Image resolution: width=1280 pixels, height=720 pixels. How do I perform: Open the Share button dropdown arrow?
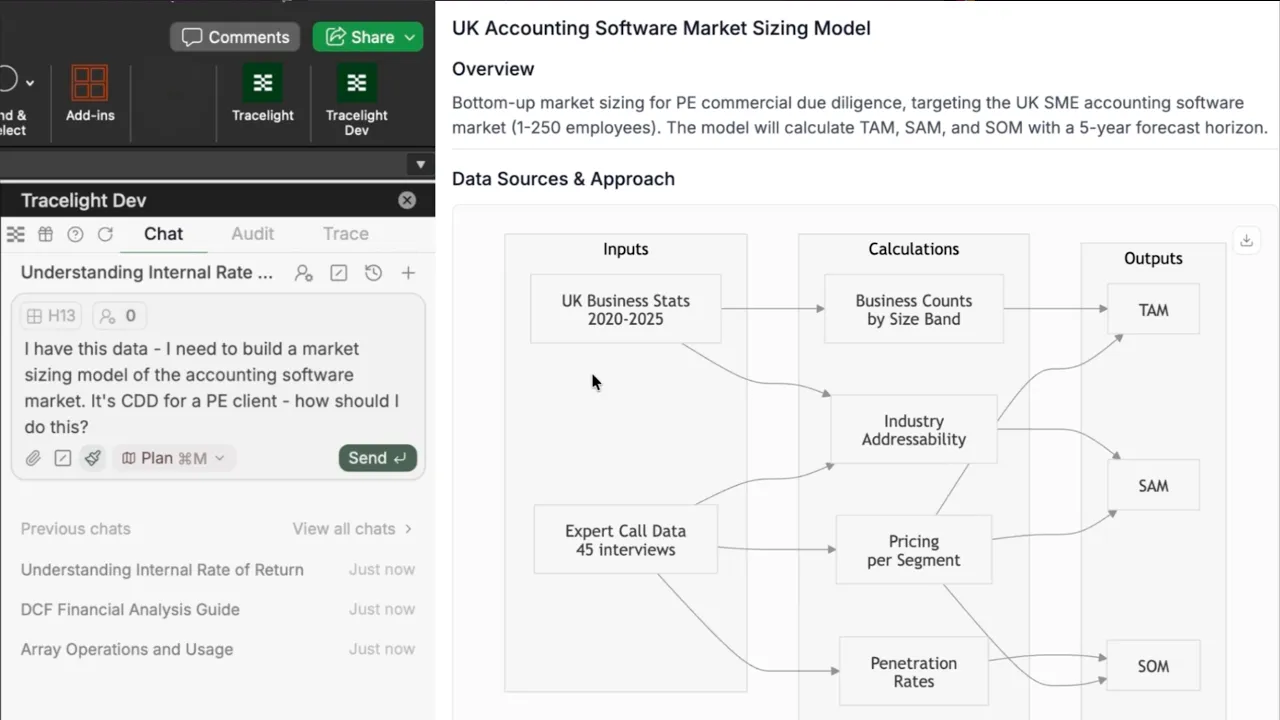[410, 37]
